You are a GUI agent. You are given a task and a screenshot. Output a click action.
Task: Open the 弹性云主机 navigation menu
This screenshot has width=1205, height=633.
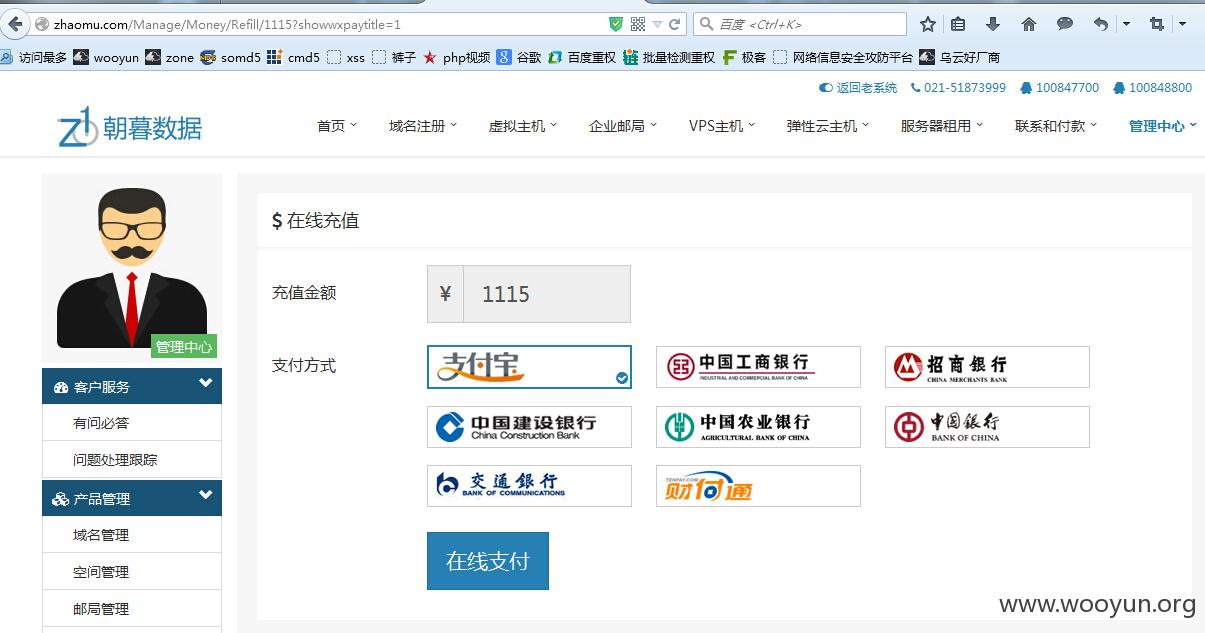(x=827, y=126)
